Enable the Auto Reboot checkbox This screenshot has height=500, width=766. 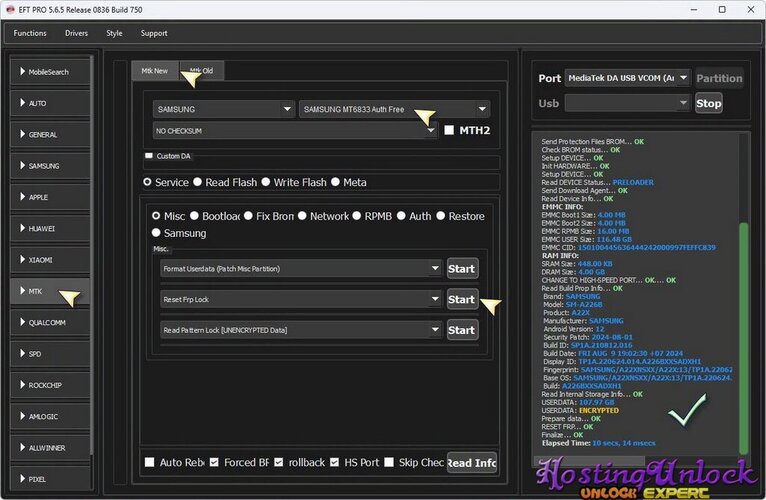click(x=149, y=462)
